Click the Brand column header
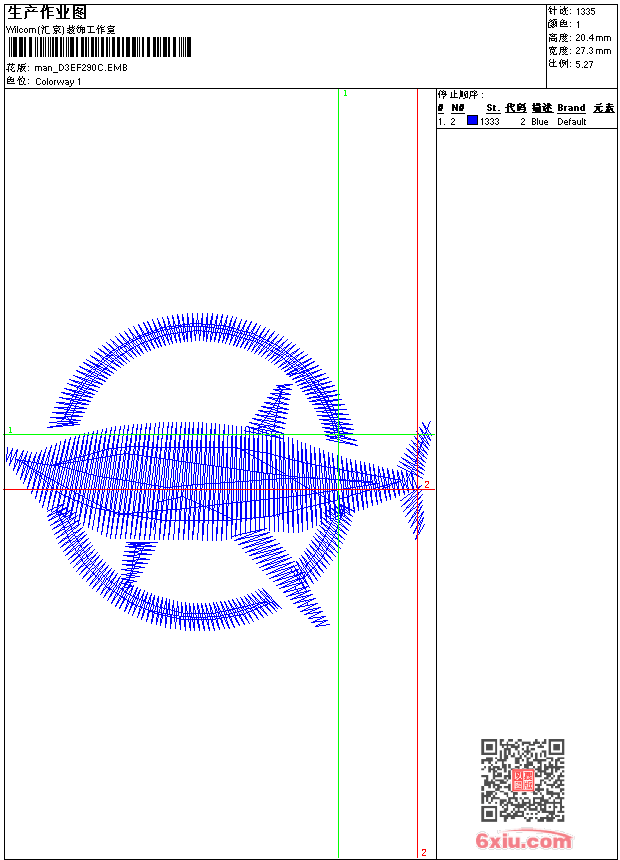620x860 pixels. pos(571,108)
